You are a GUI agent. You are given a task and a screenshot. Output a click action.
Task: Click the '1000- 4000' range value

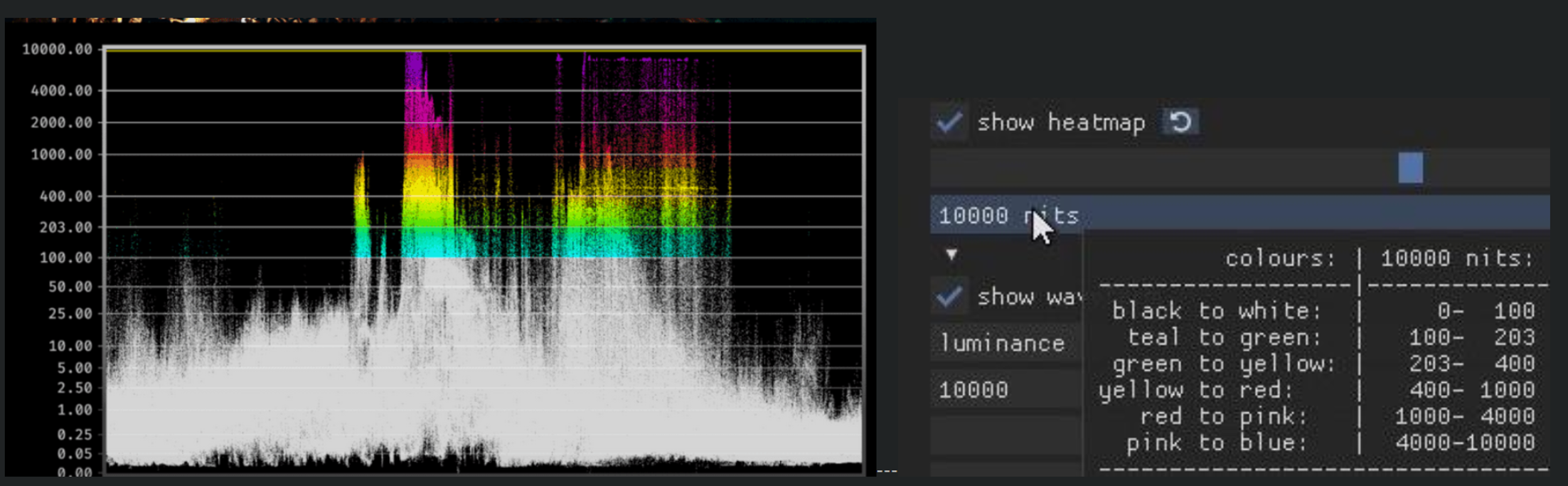tap(1465, 416)
